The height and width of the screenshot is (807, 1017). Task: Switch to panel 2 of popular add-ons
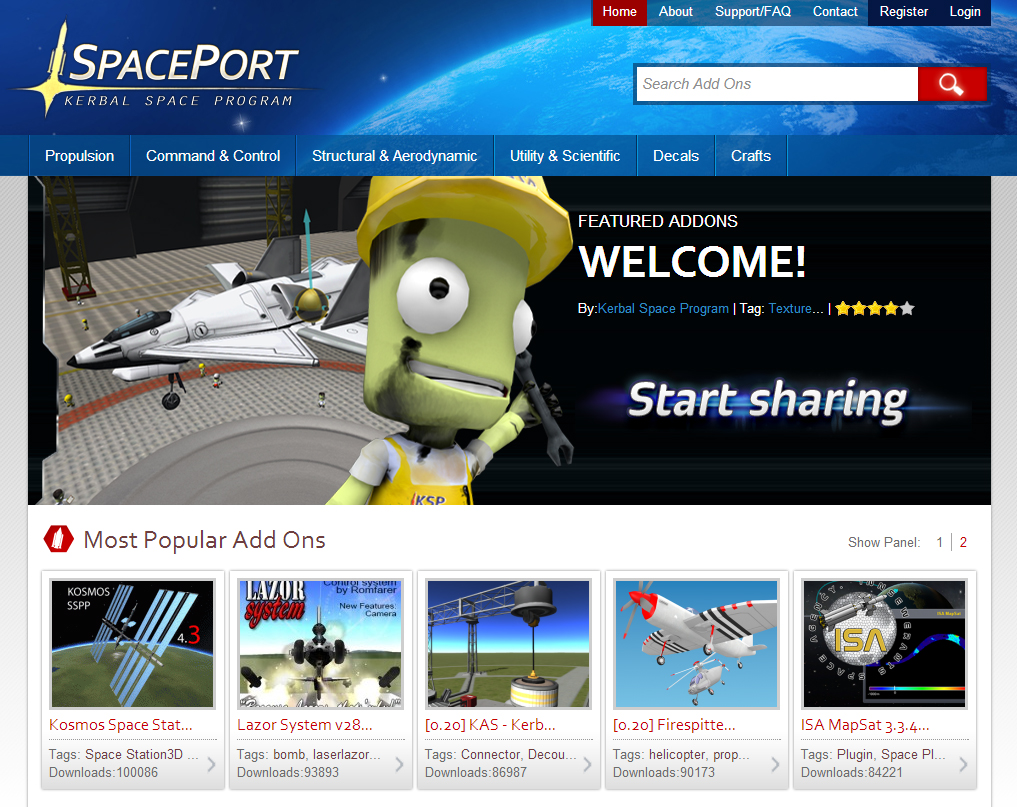tap(963, 543)
